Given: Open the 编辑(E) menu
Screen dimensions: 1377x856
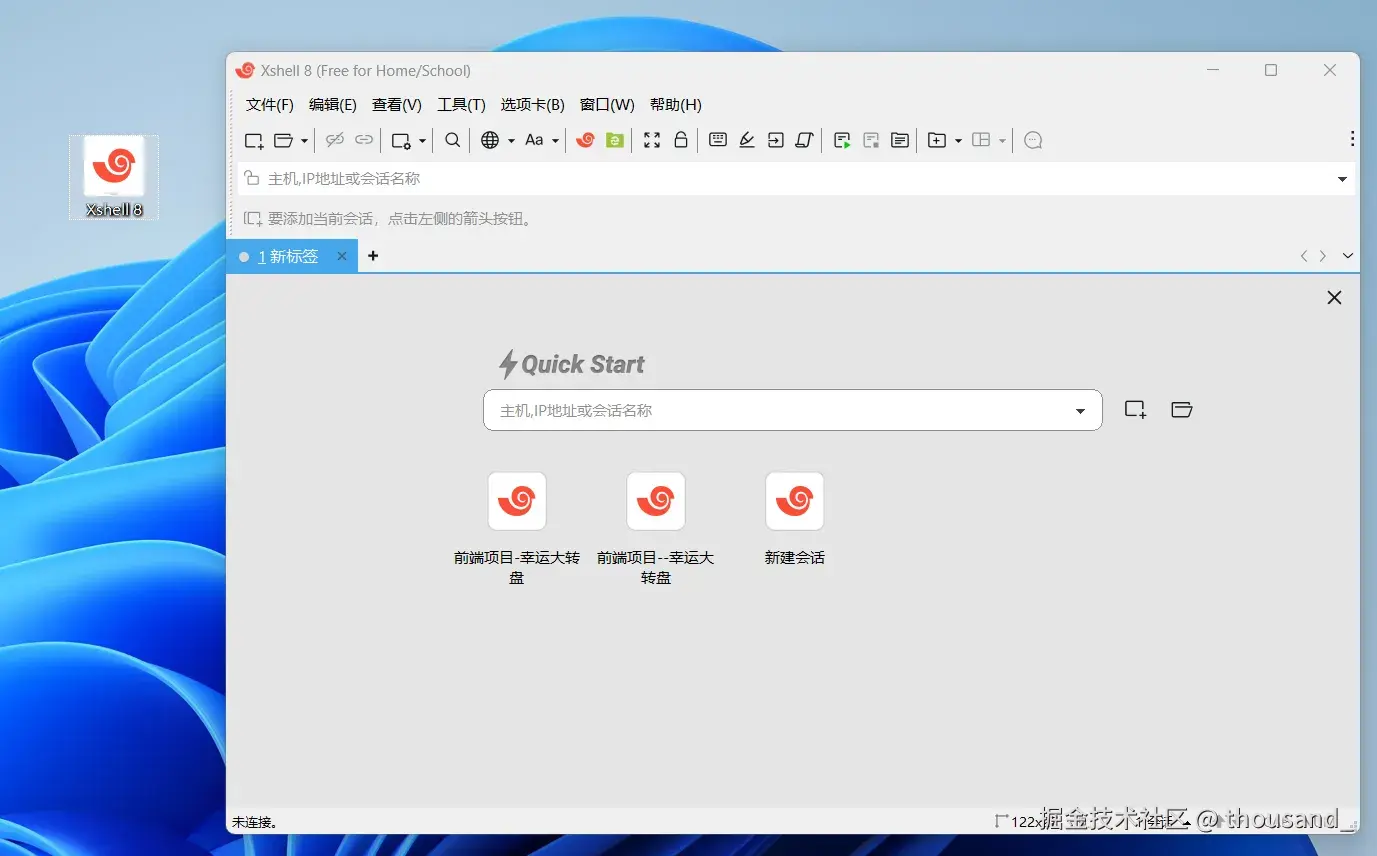Looking at the screenshot, I should (333, 105).
